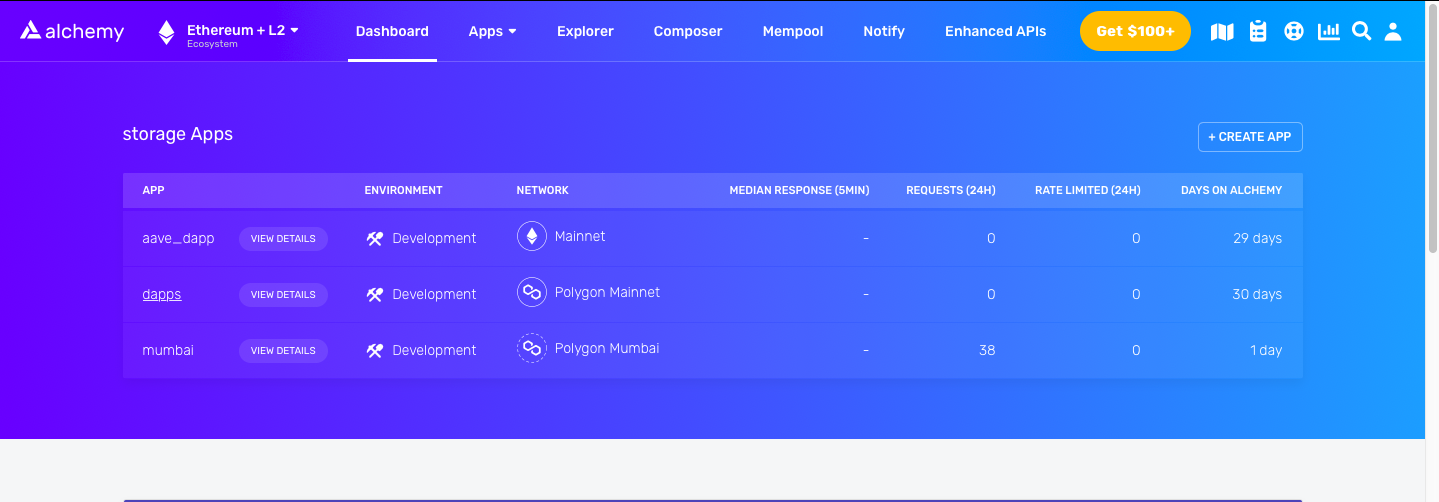Click the 29 days value

pos(1257,238)
